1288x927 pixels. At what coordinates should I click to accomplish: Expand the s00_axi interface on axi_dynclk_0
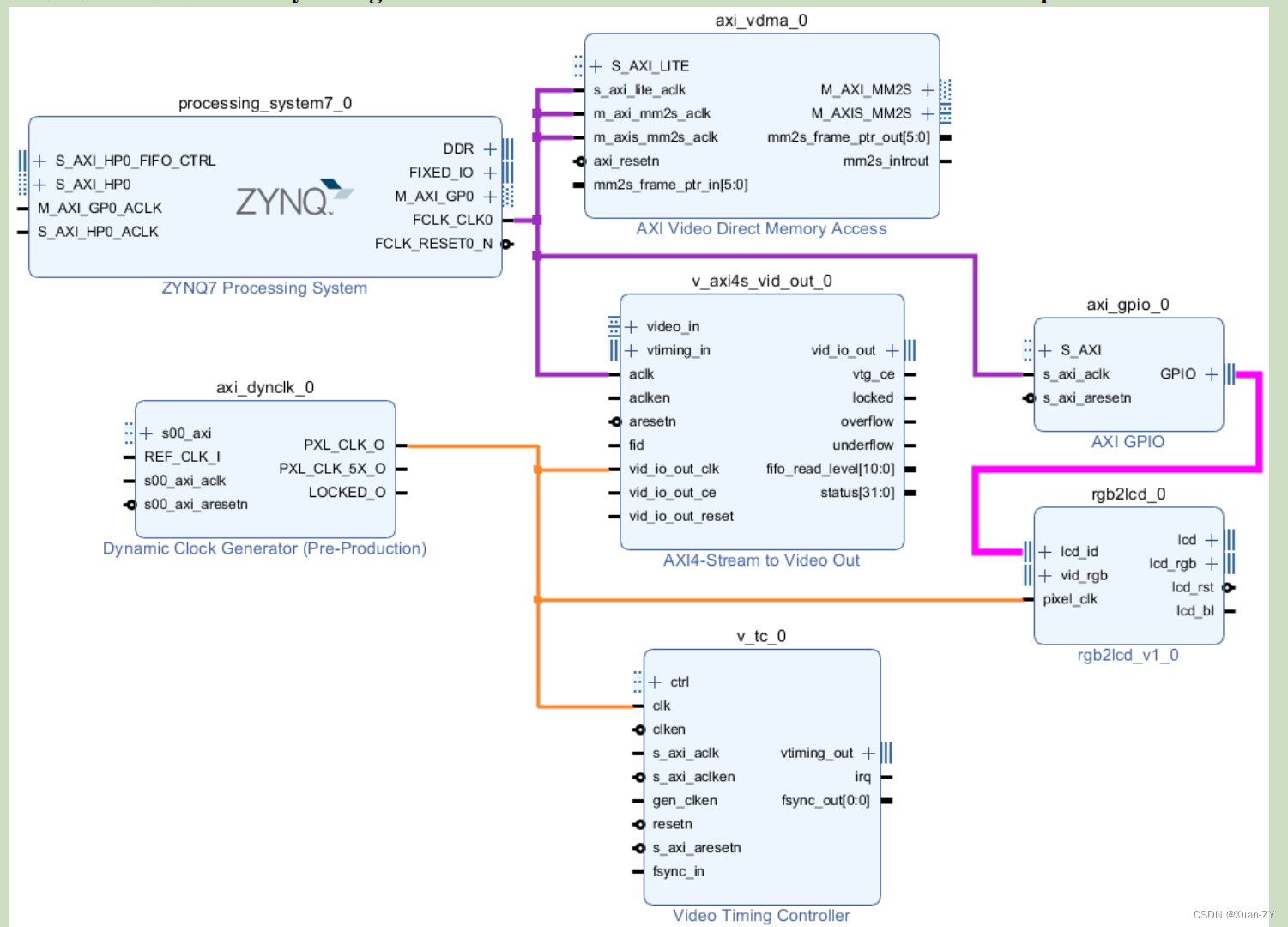pos(146,433)
